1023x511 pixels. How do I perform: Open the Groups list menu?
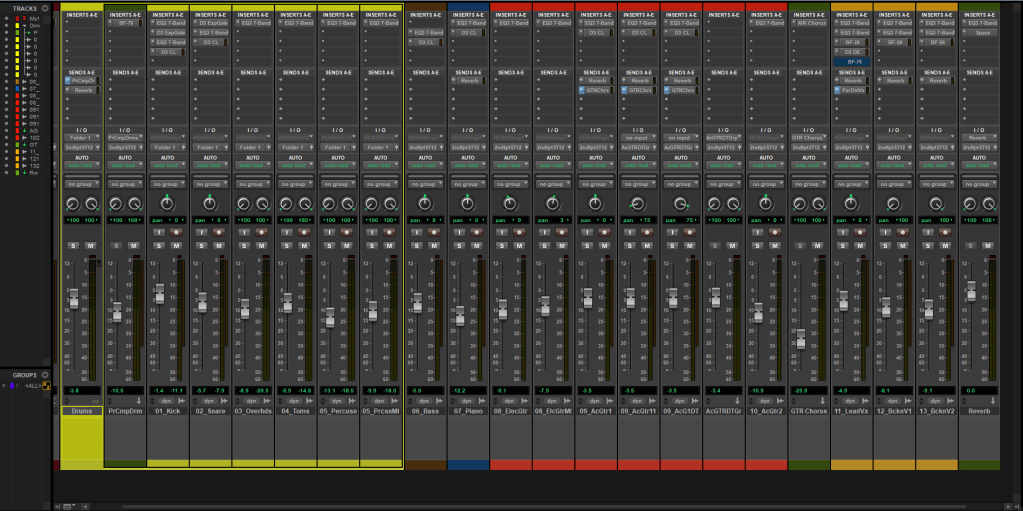coord(46,375)
